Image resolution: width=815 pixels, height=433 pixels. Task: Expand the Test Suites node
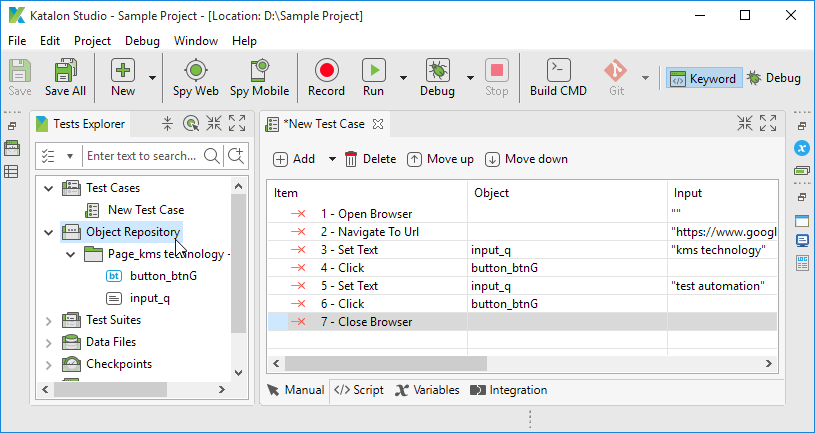(x=49, y=321)
